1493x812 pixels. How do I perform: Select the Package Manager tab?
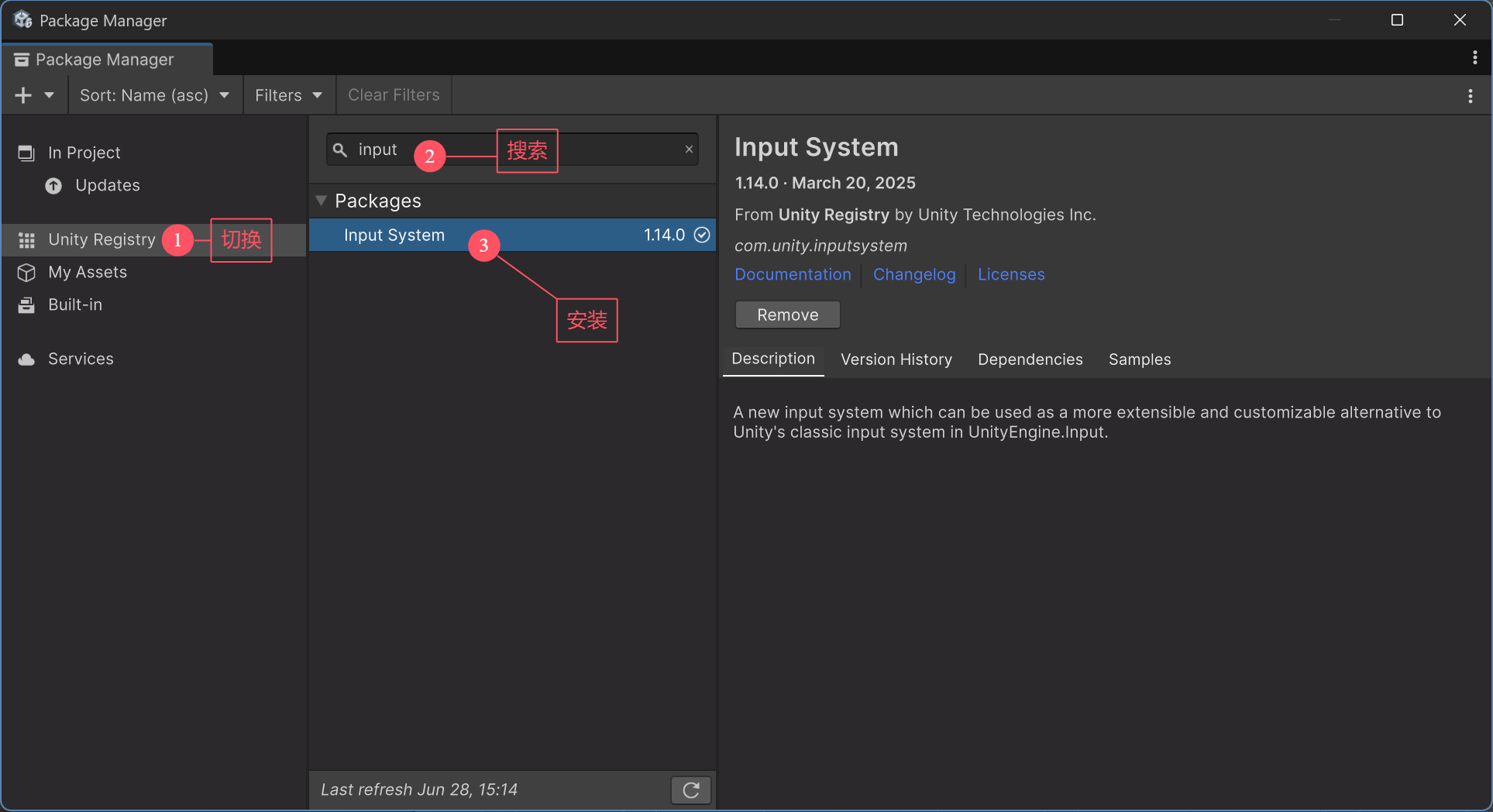107,60
